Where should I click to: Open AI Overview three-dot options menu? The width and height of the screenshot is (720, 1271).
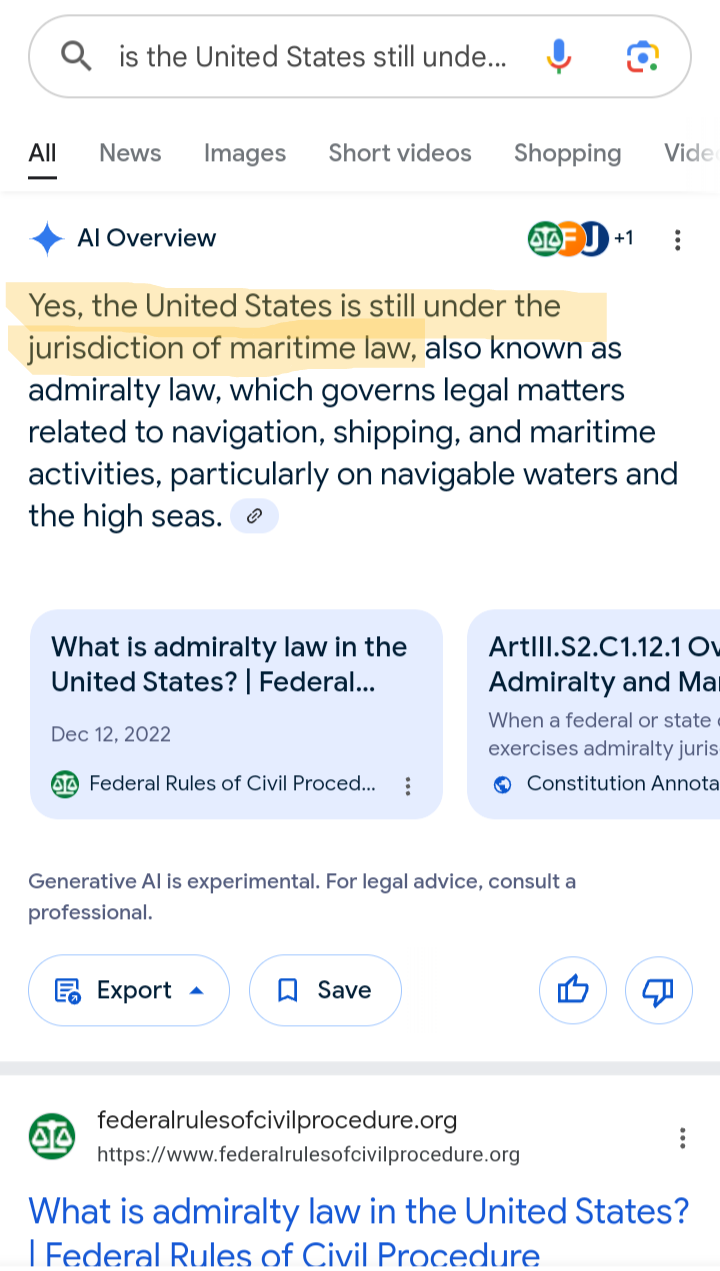click(x=678, y=240)
